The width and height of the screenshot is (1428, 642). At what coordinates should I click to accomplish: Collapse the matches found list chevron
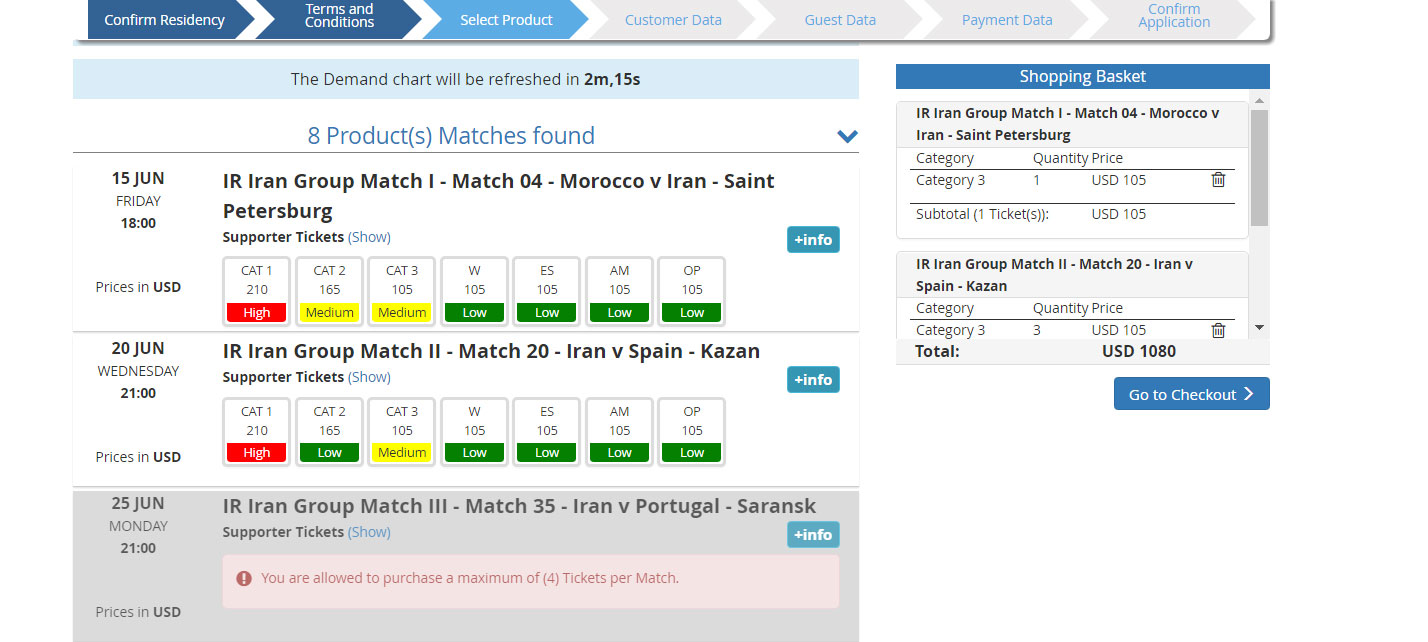pyautogui.click(x=847, y=137)
